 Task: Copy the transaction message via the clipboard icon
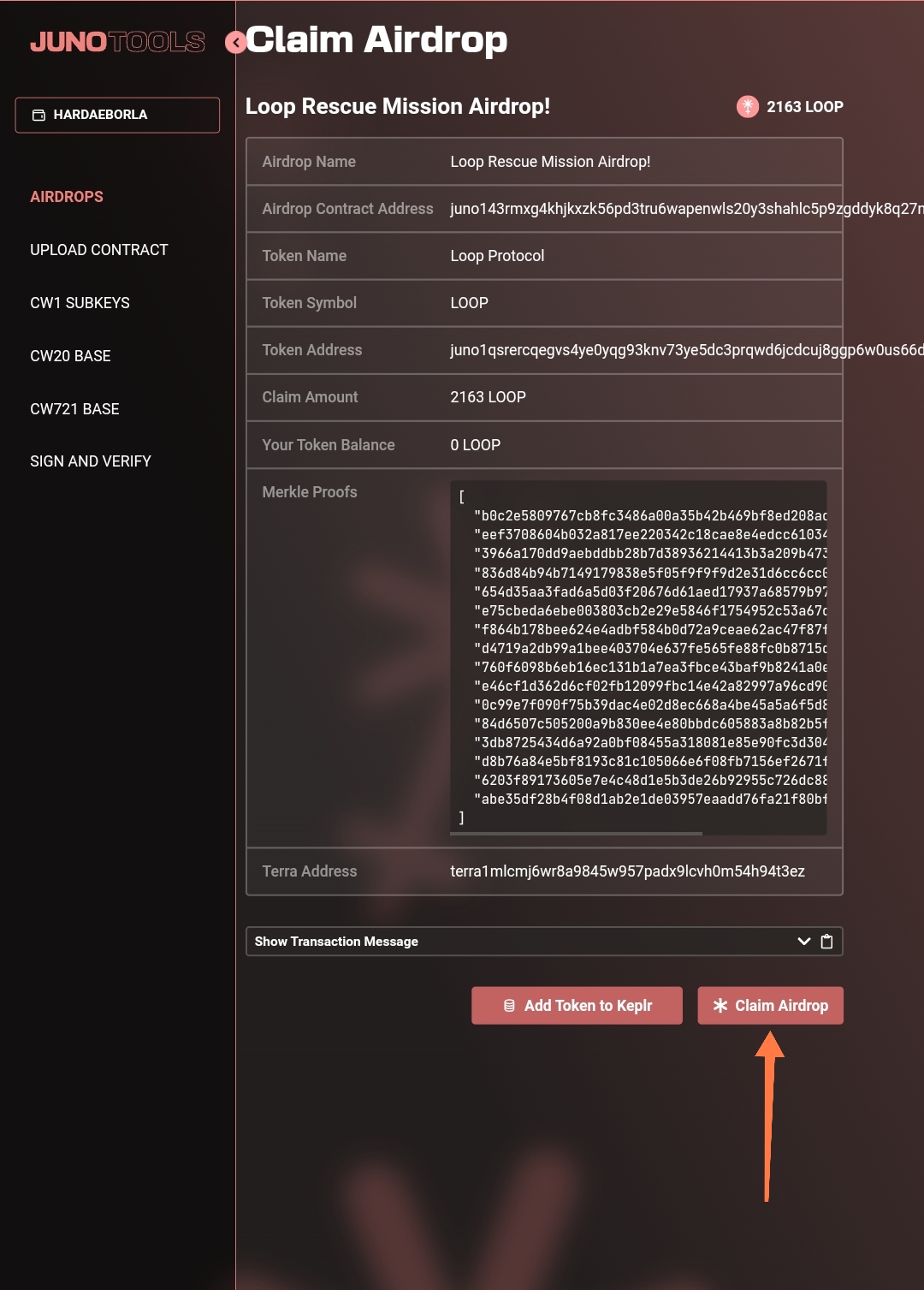[x=826, y=942]
